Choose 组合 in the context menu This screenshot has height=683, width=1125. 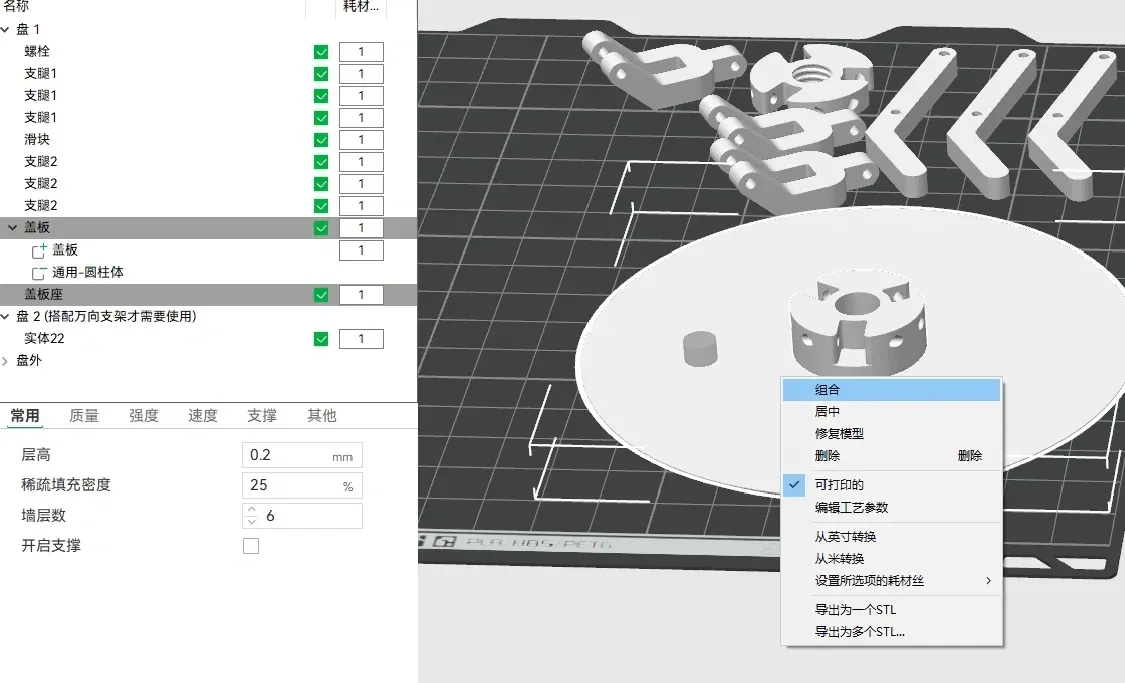pos(891,390)
